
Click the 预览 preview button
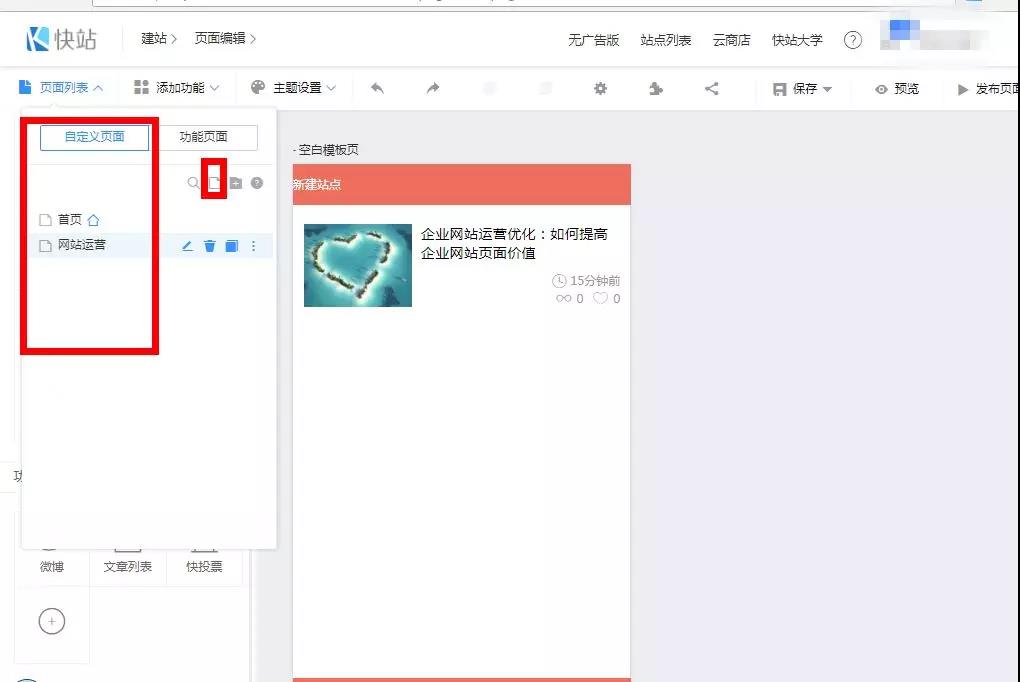[x=896, y=88]
